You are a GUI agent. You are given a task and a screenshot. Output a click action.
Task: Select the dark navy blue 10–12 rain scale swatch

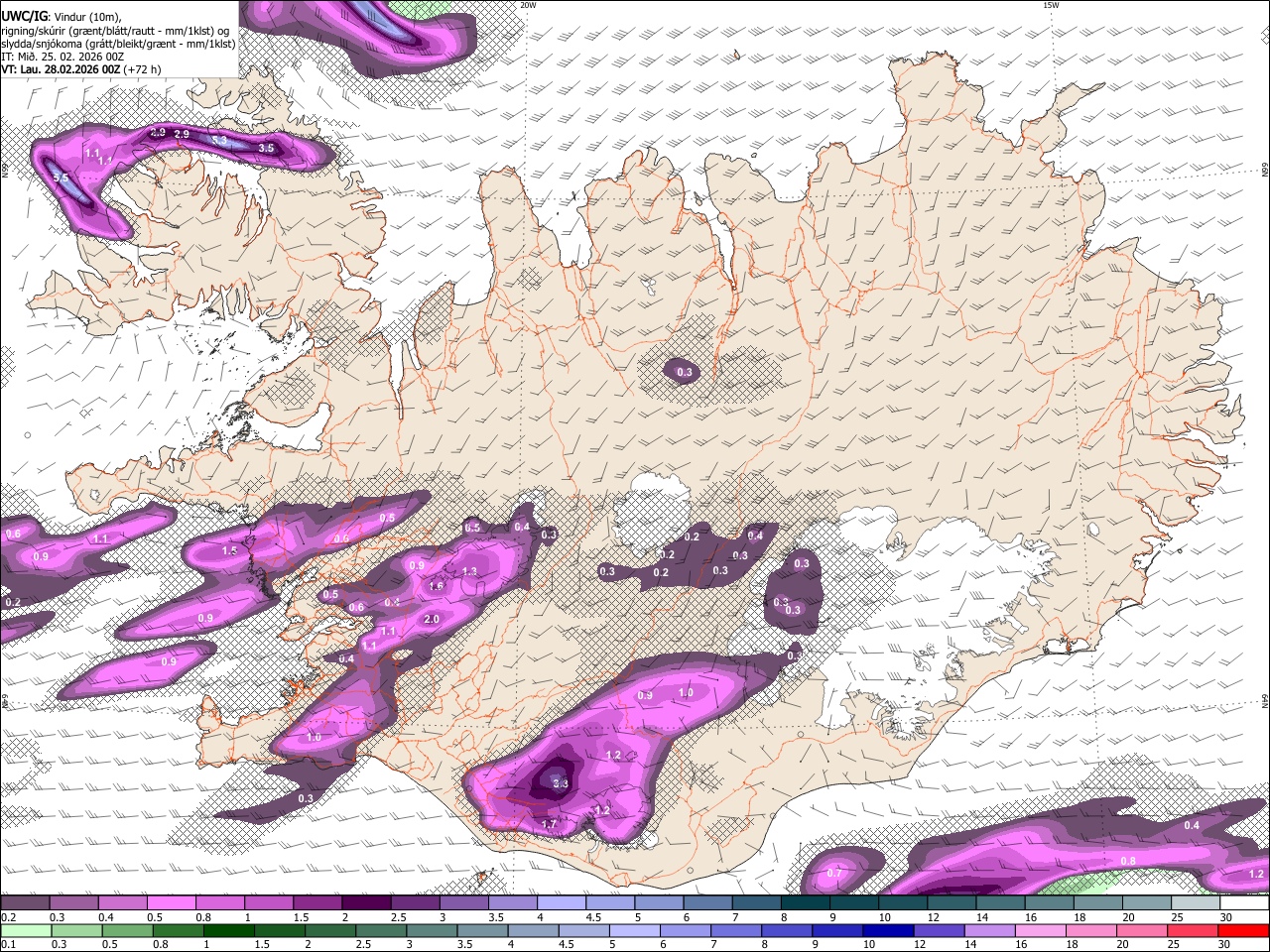[887, 930]
